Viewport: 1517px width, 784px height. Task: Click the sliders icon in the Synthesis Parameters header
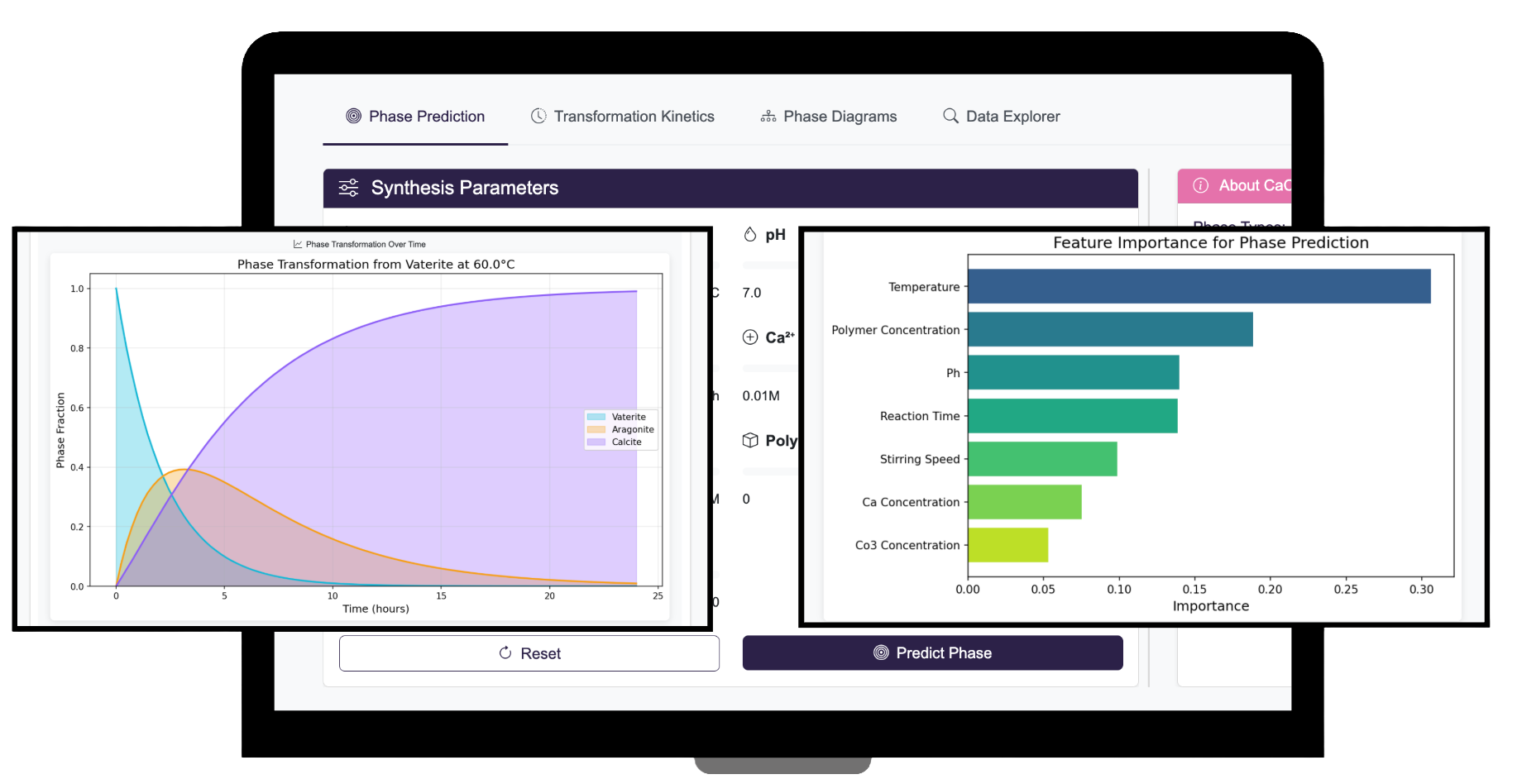[x=347, y=188]
